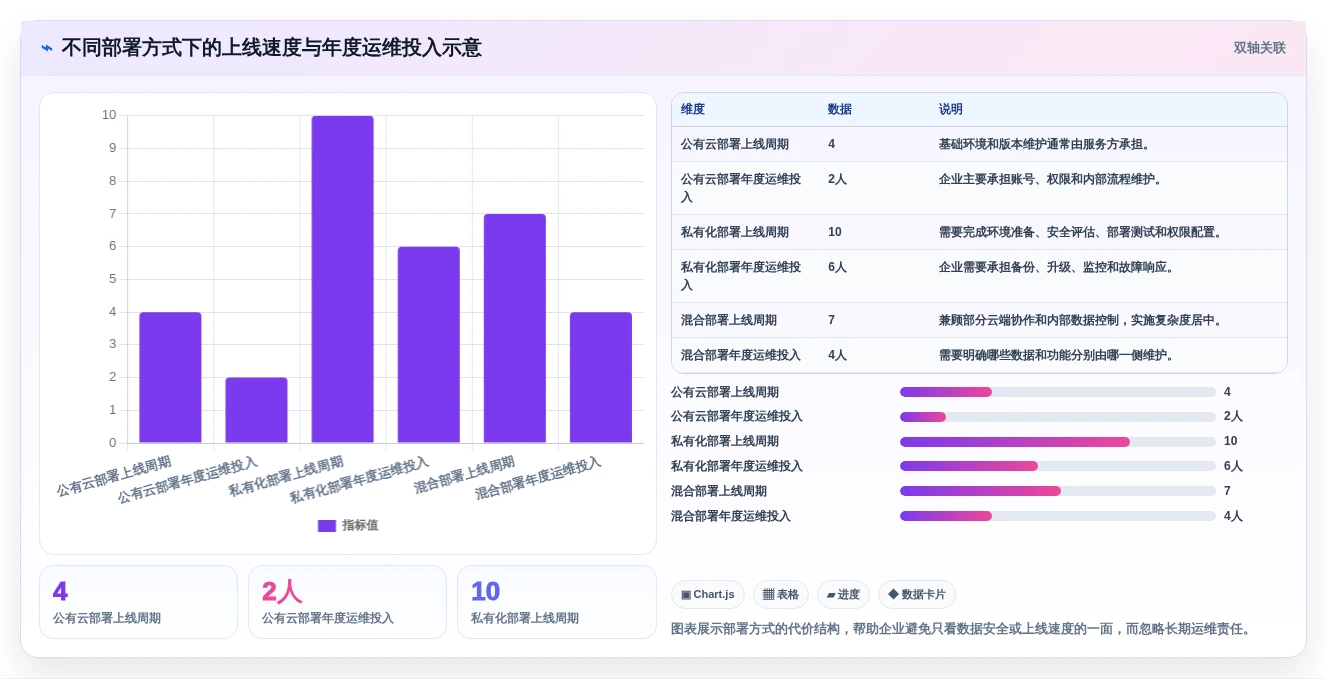The image size is (1327, 679).
Task: Click the tallest chart bar 私有化部署上线周期
Action: pos(342,279)
